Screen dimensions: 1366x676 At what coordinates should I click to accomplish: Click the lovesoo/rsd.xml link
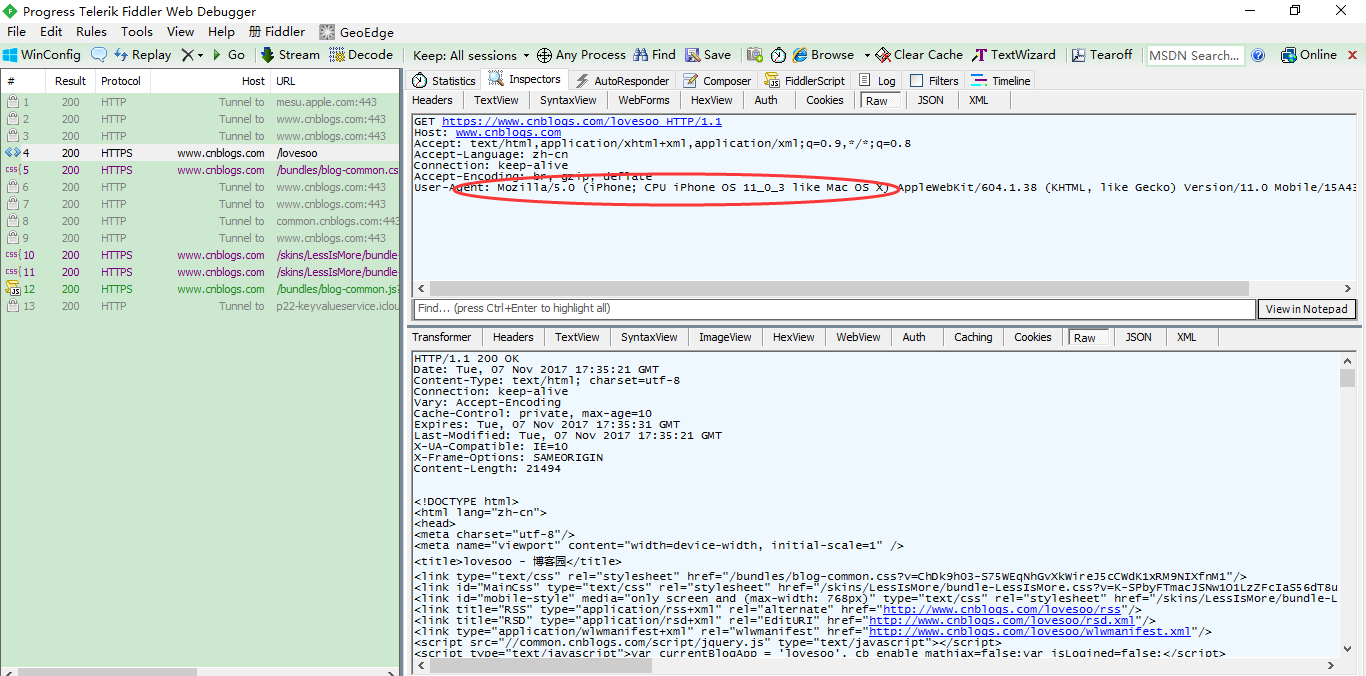coord(1008,620)
